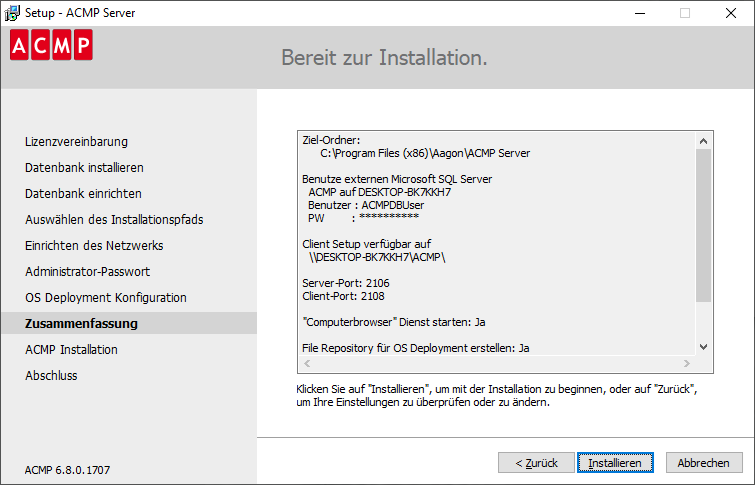This screenshot has height=485, width=755.
Task: Click the Installieren button
Action: pos(615,463)
